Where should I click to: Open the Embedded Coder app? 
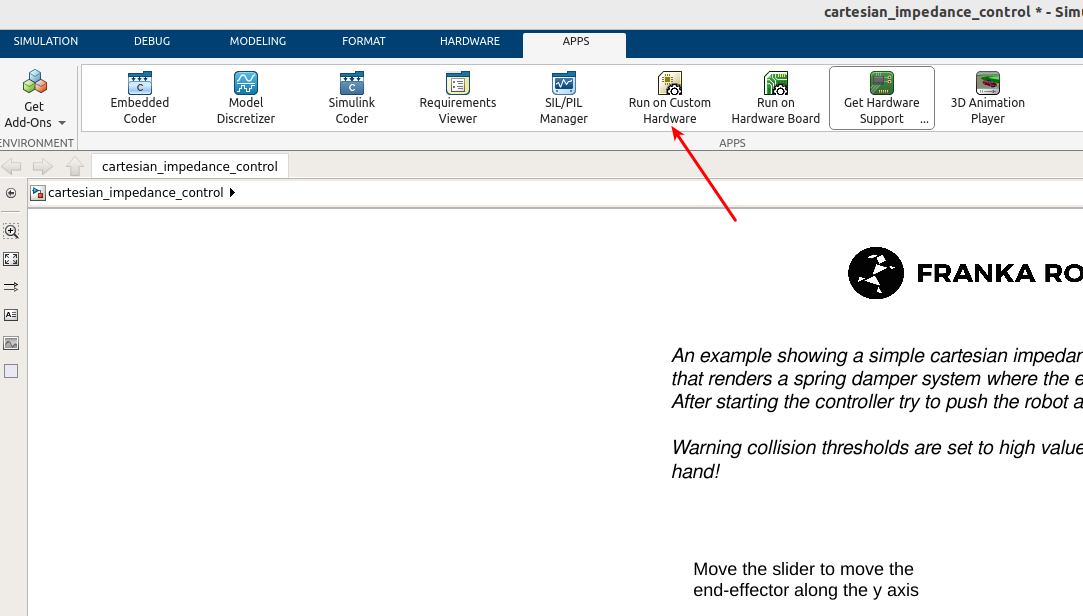click(x=139, y=98)
